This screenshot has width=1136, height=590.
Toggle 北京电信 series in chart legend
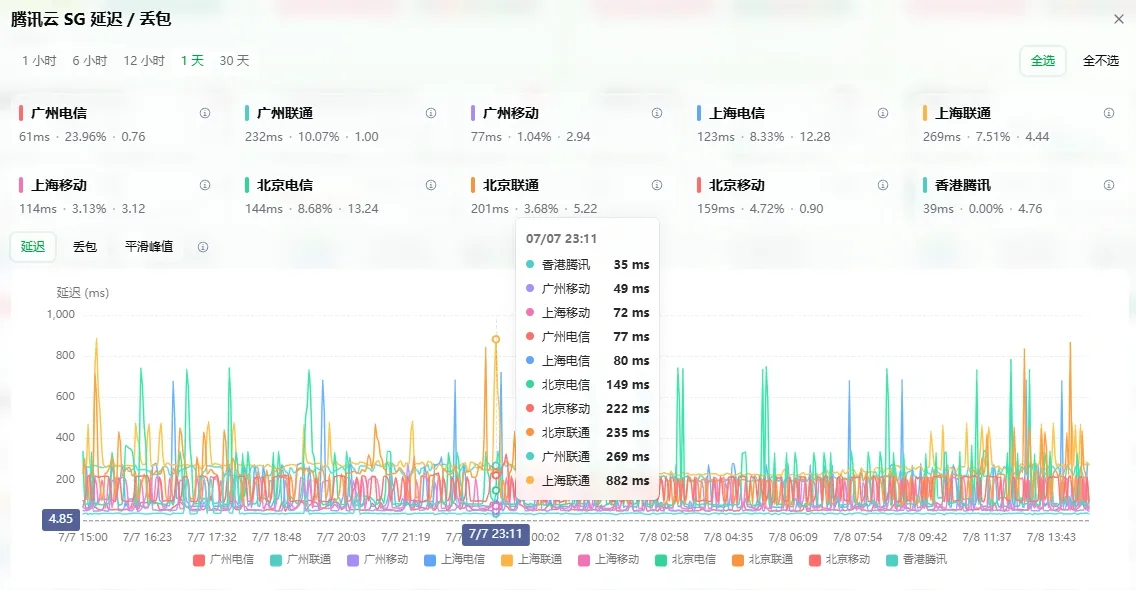click(686, 560)
